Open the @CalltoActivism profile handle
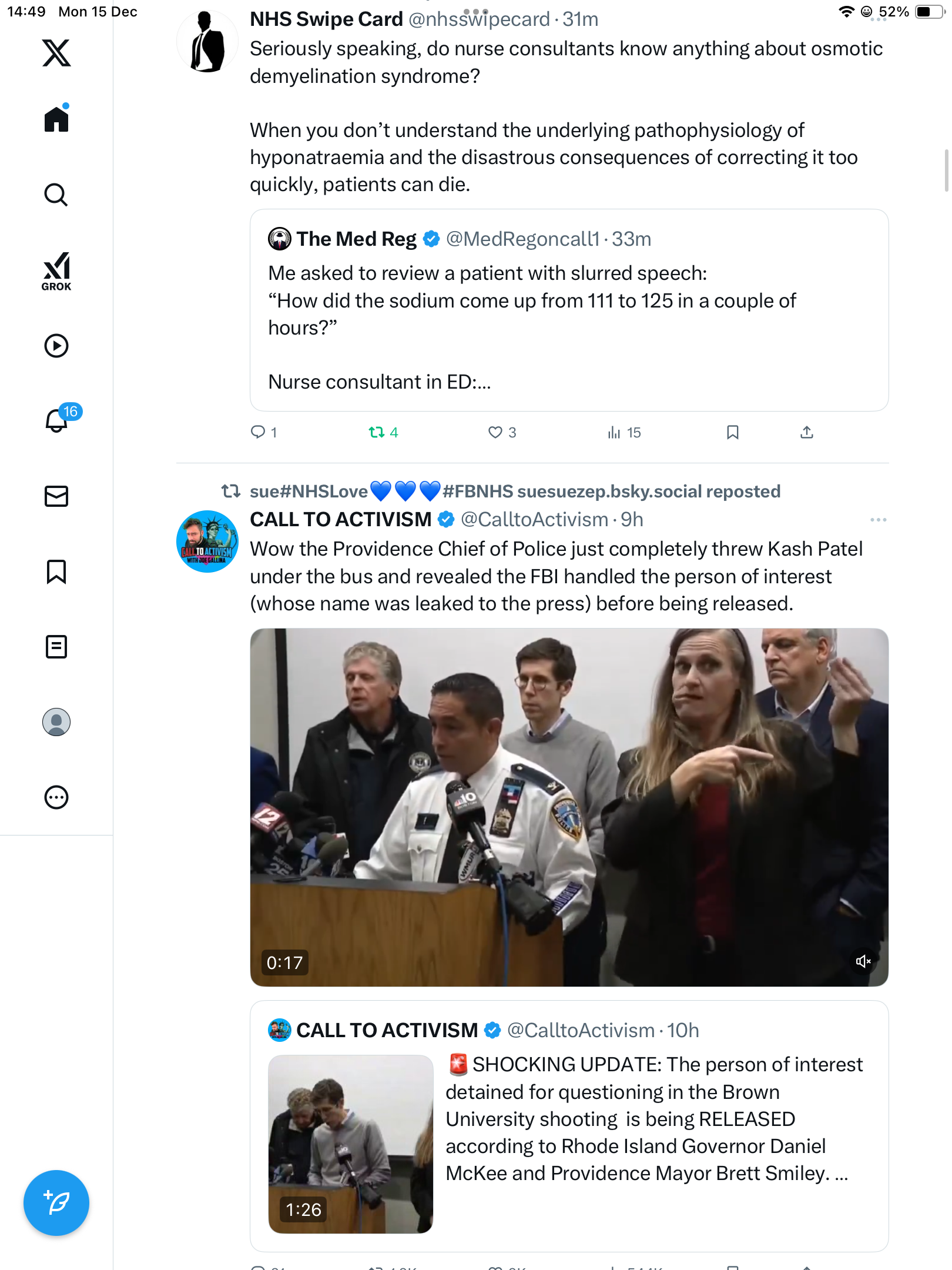952x1270 pixels. (x=534, y=520)
